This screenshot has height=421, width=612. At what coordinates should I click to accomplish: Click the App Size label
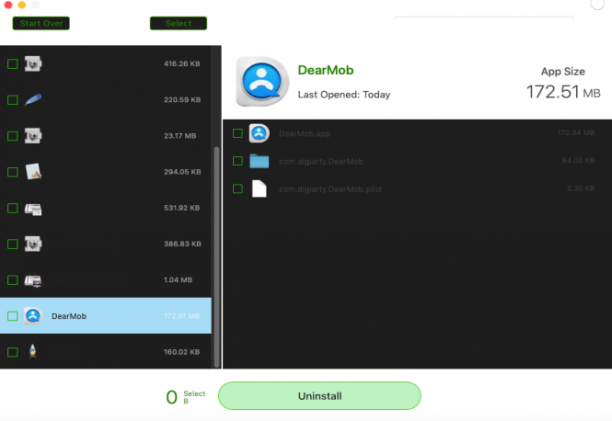coord(563,71)
